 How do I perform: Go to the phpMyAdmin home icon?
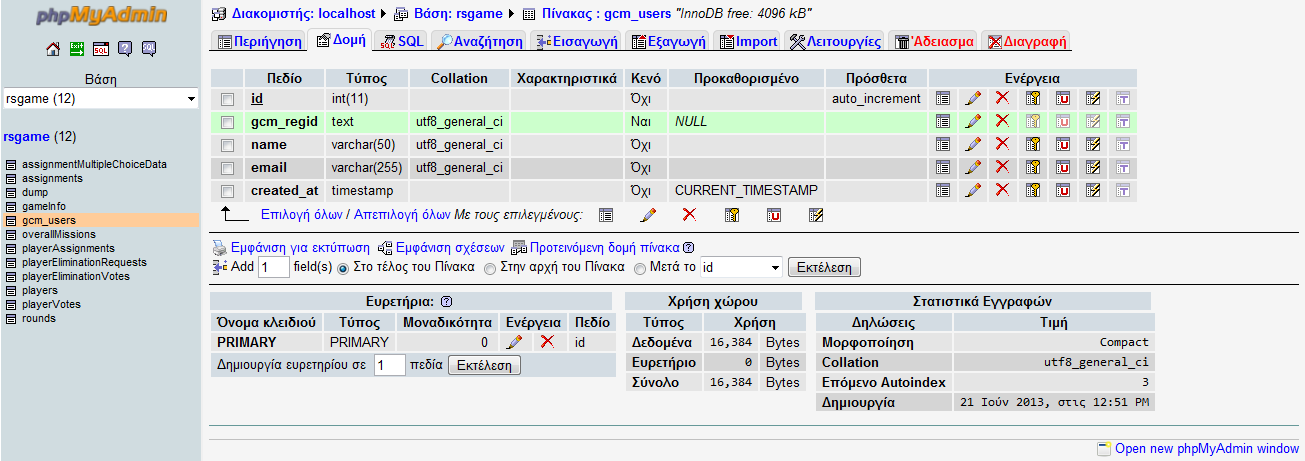coord(55,49)
